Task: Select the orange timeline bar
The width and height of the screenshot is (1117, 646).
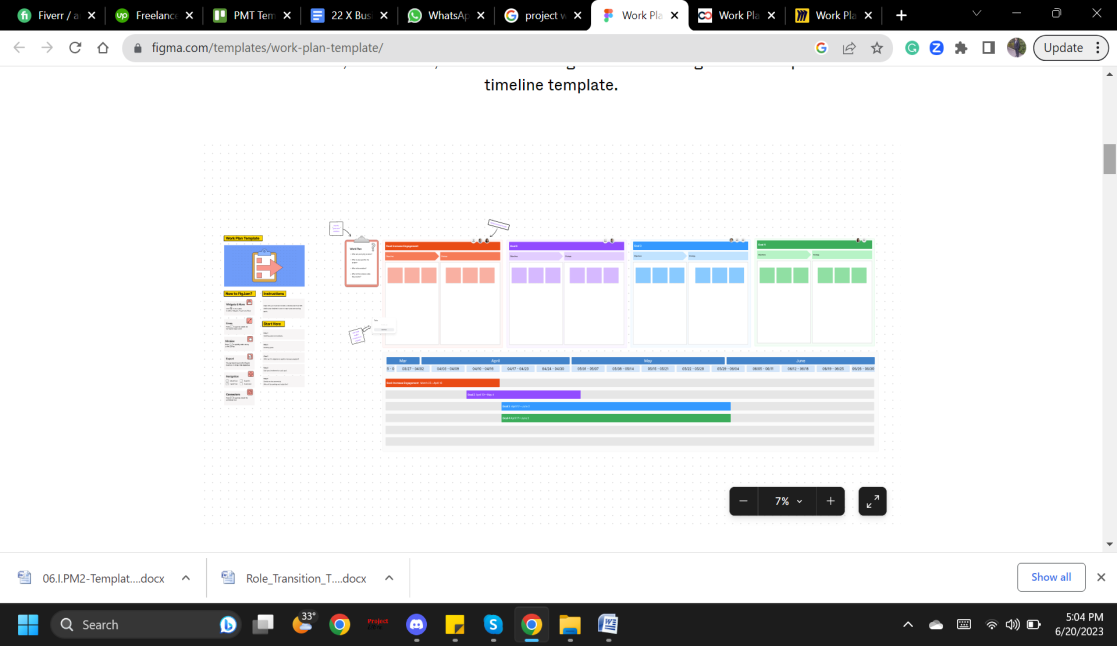Action: [x=442, y=382]
